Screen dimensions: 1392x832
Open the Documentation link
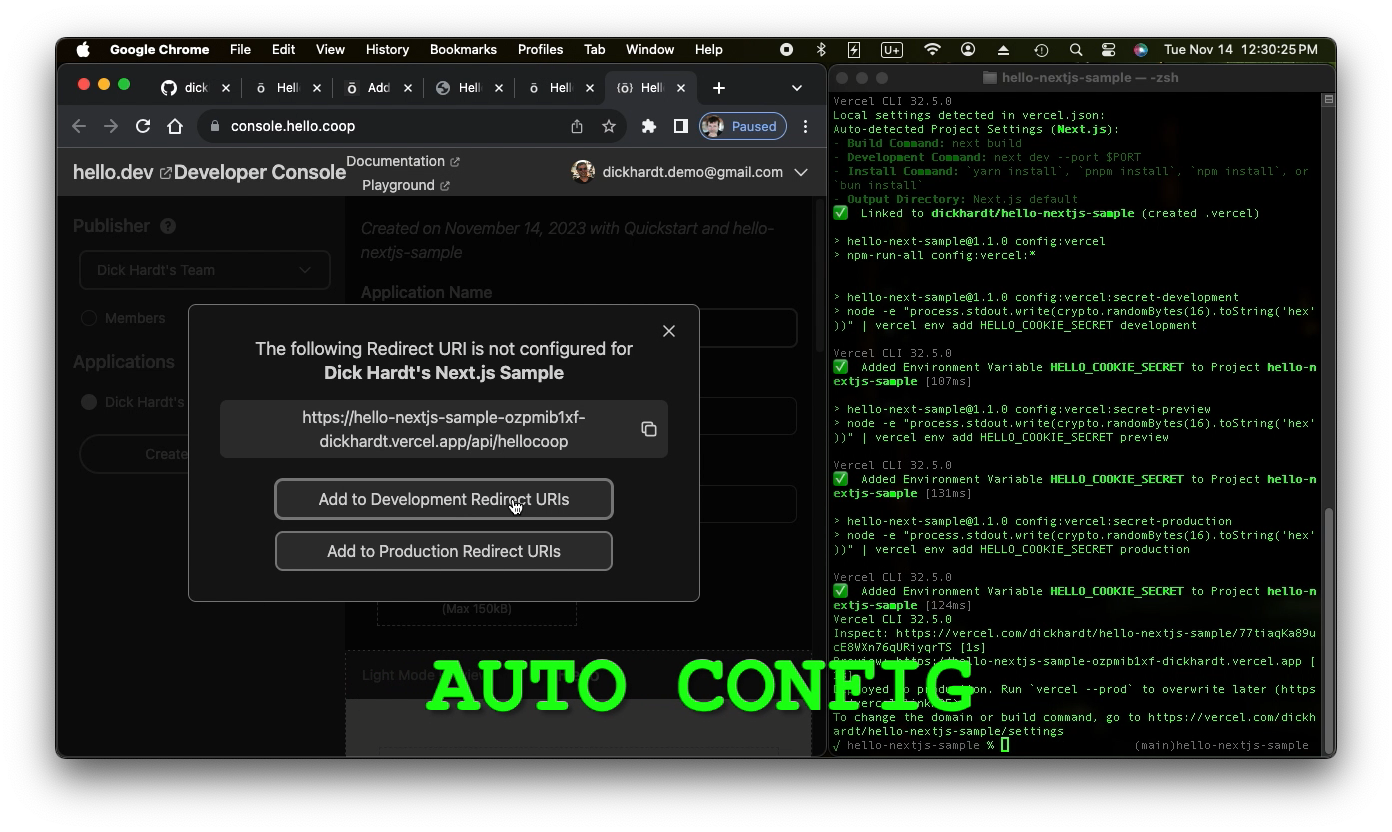tap(403, 161)
